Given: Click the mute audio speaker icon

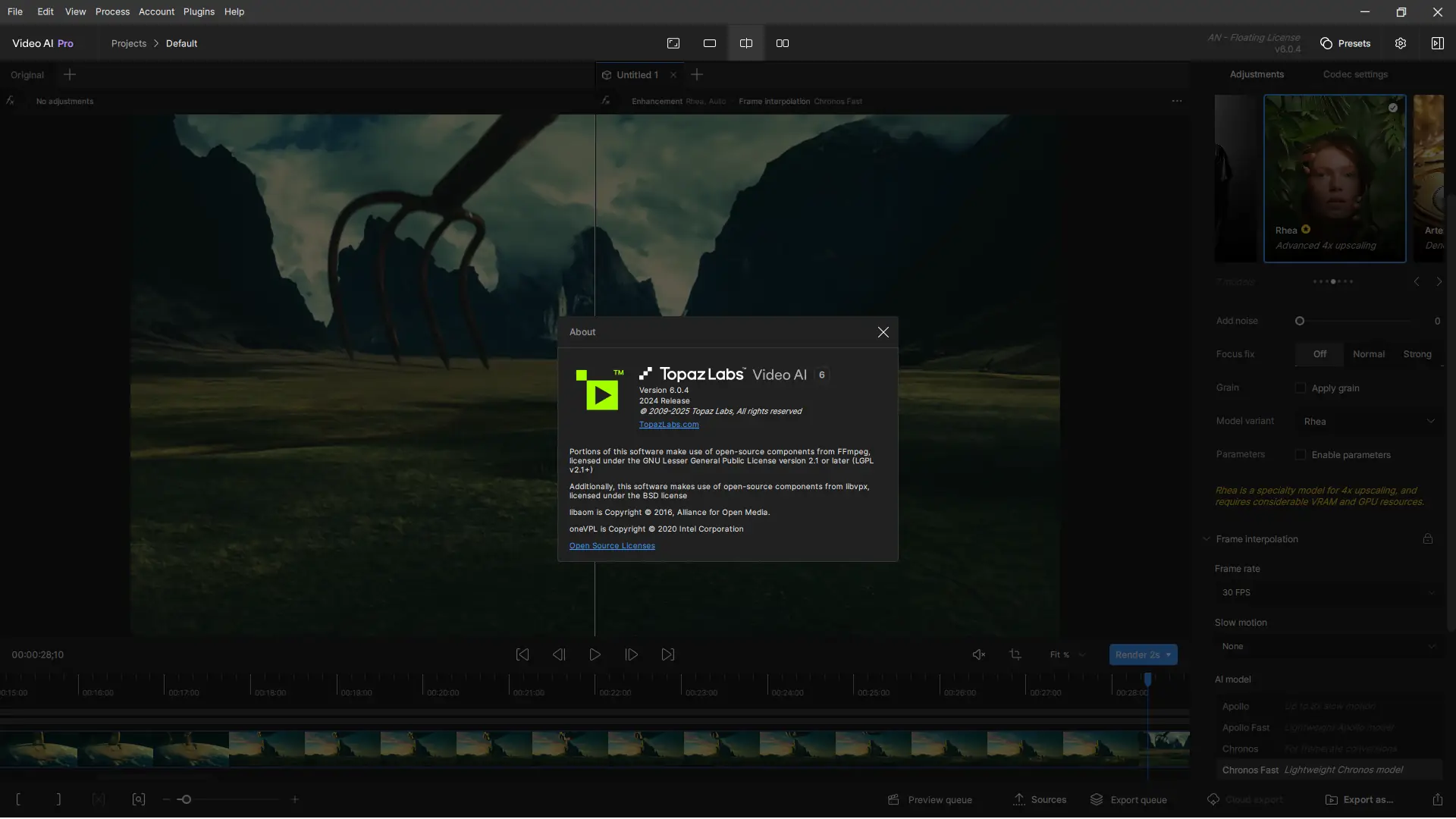Looking at the screenshot, I should 979,654.
